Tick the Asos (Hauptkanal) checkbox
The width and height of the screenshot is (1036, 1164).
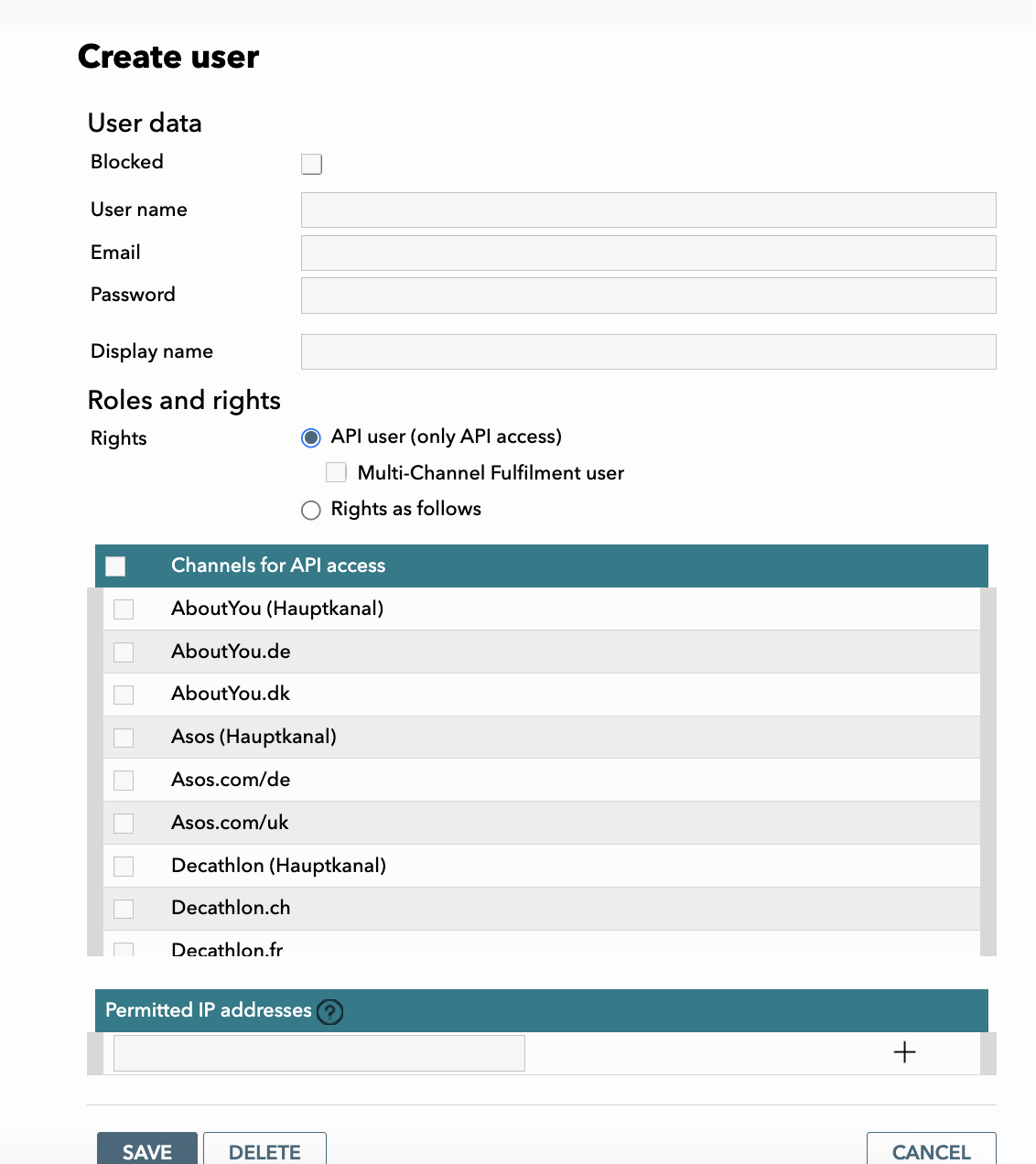124,738
